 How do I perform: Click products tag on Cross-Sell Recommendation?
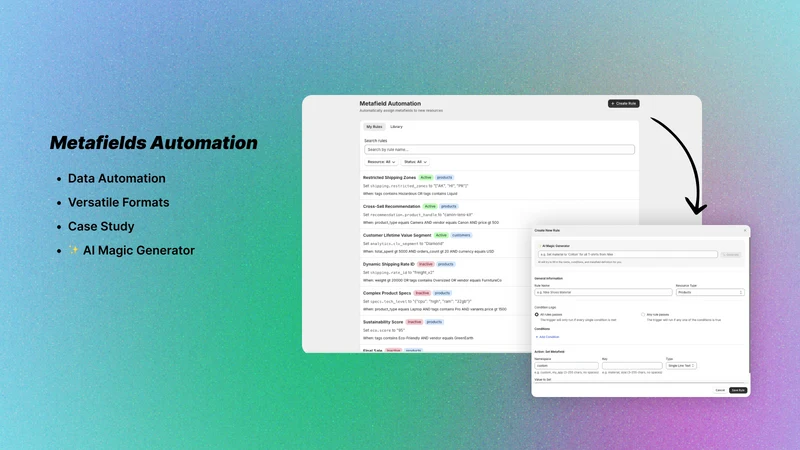(449, 206)
